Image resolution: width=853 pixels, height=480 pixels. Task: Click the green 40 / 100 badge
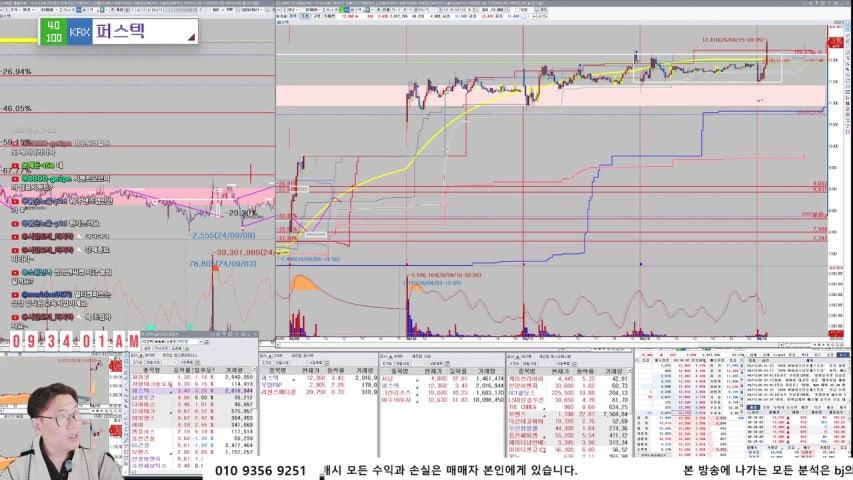click(x=53, y=32)
